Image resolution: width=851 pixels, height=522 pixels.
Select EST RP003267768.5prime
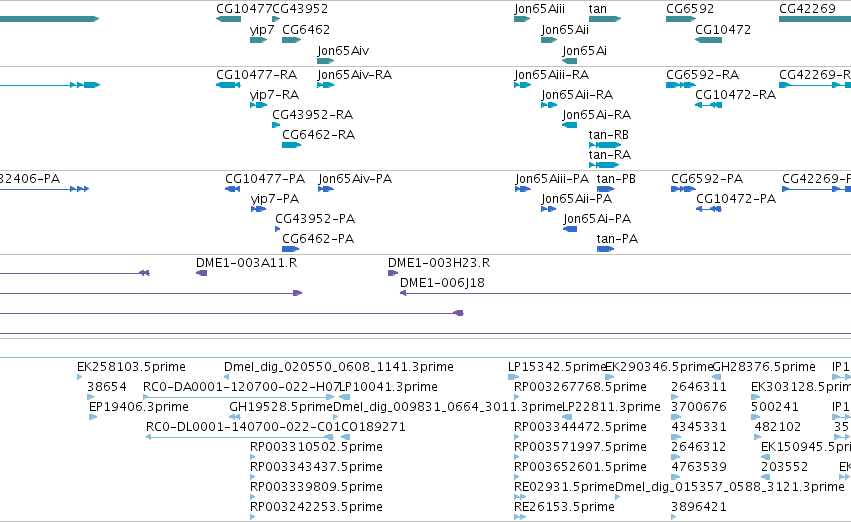[580, 387]
